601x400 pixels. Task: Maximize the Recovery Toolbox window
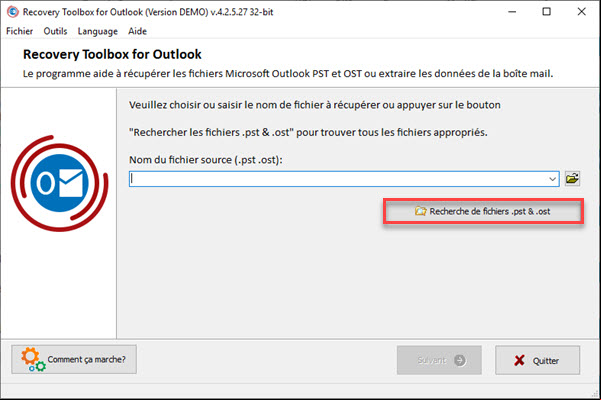pos(547,12)
